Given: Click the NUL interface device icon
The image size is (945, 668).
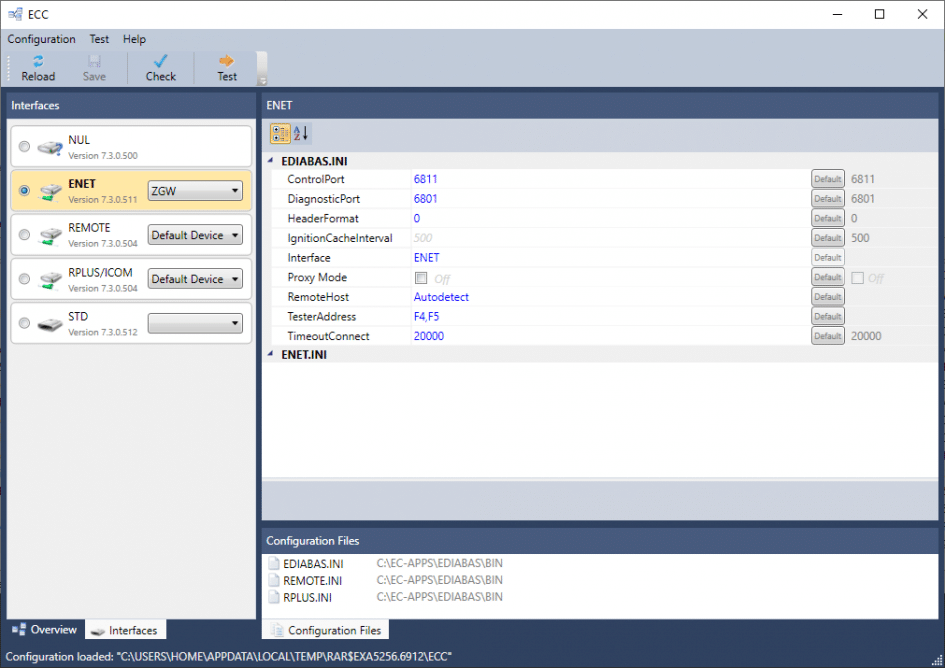Looking at the screenshot, I should (50, 147).
